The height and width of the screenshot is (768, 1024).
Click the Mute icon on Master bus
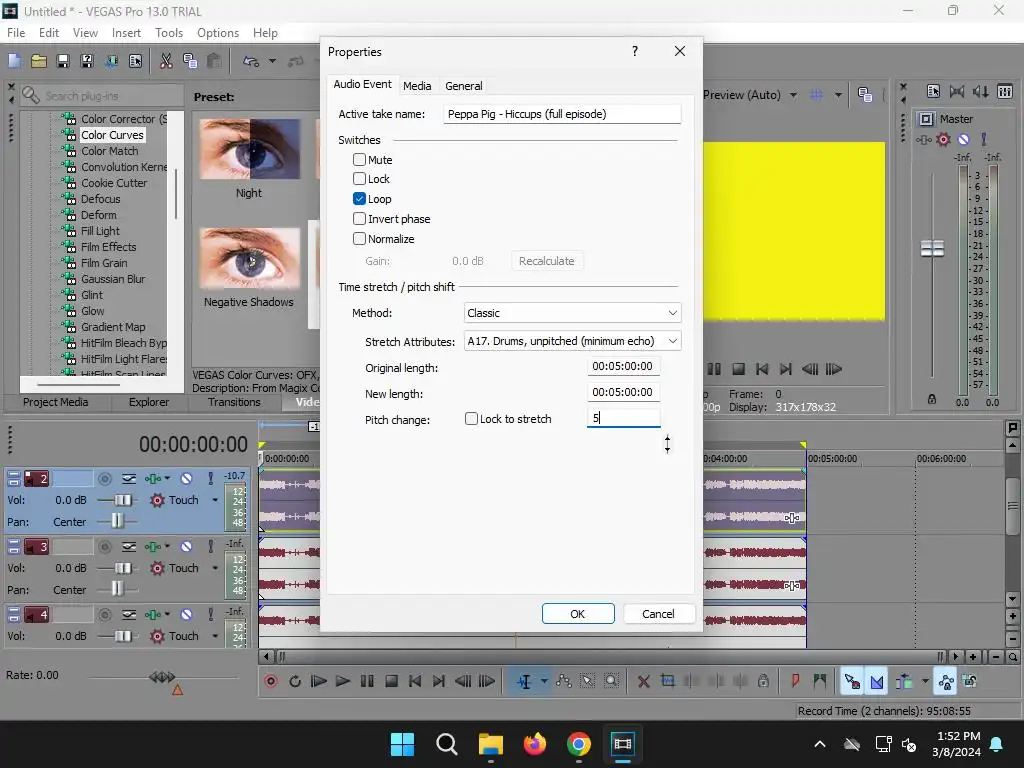click(964, 139)
